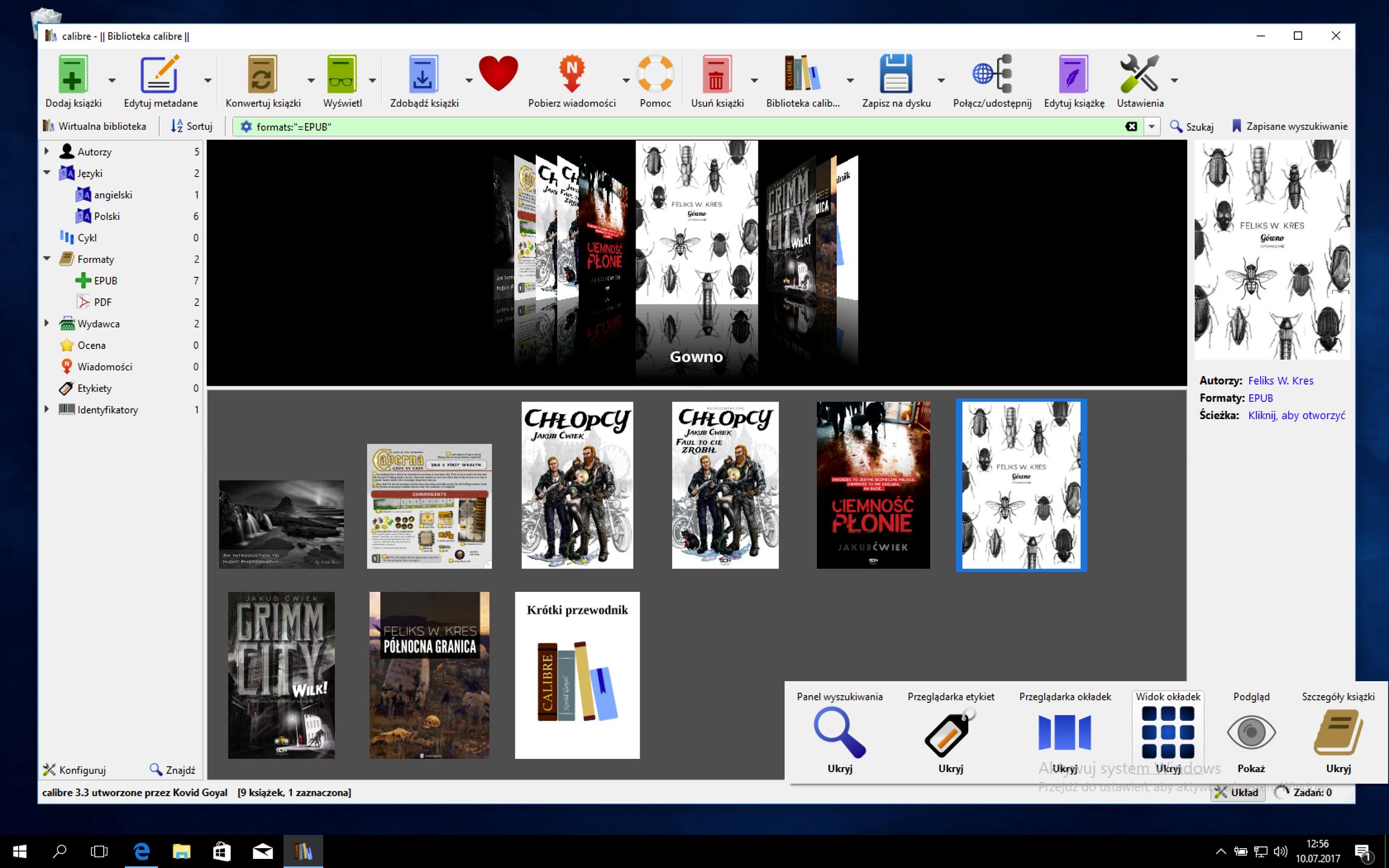The height and width of the screenshot is (868, 1389).
Task: Open Edytuj metadane metadata editor
Action: pos(159,75)
